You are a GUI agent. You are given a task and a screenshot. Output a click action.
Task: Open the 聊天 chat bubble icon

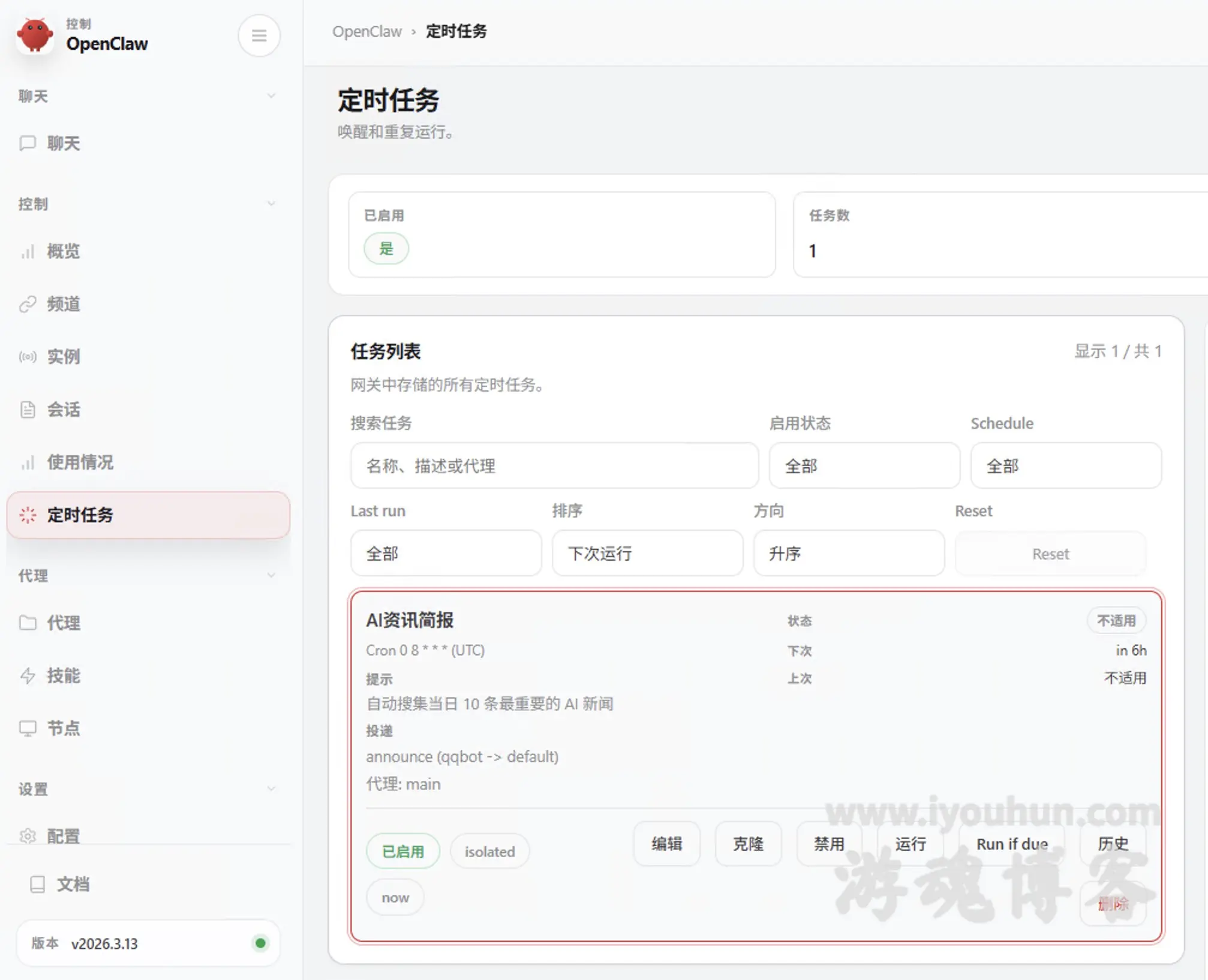click(28, 143)
